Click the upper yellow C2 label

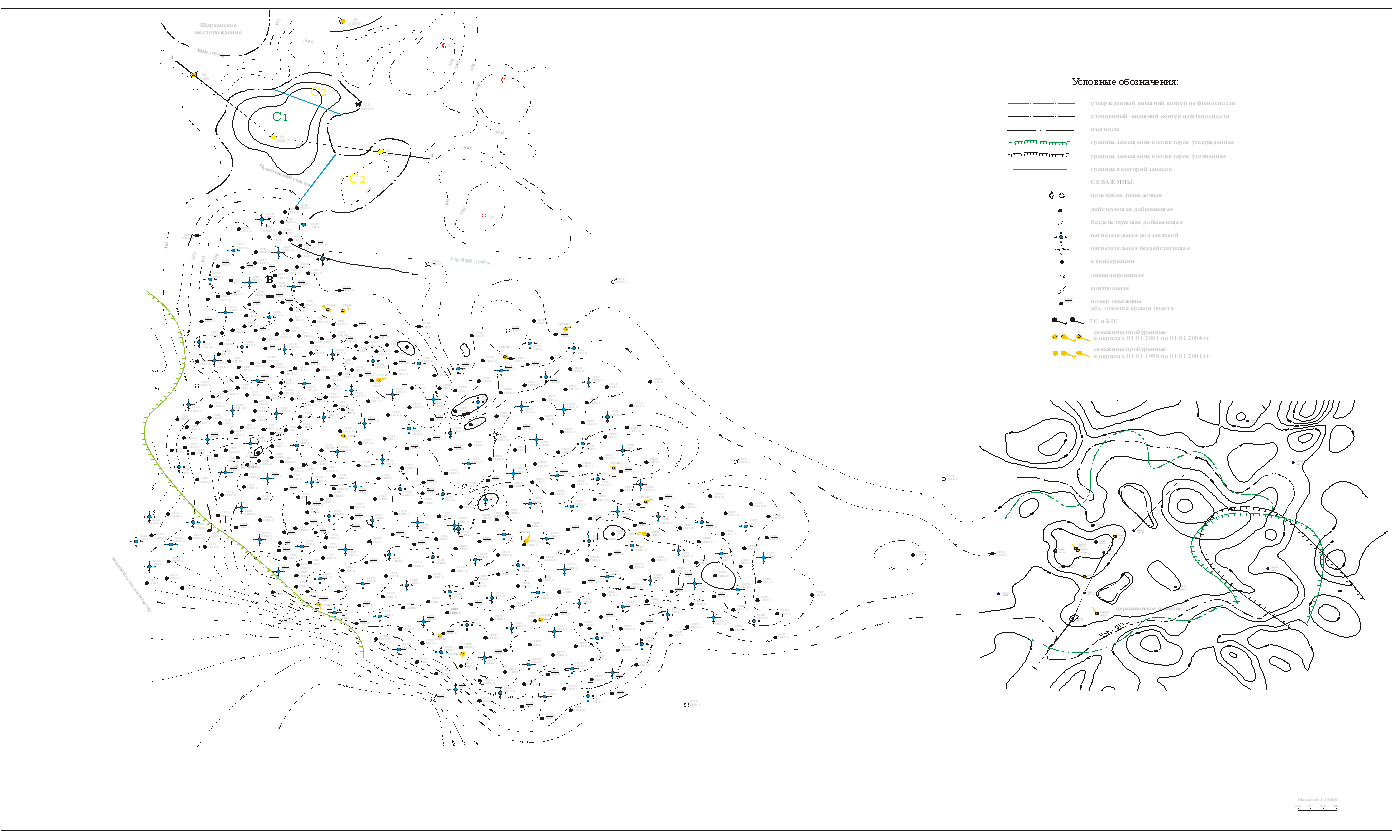tap(318, 93)
